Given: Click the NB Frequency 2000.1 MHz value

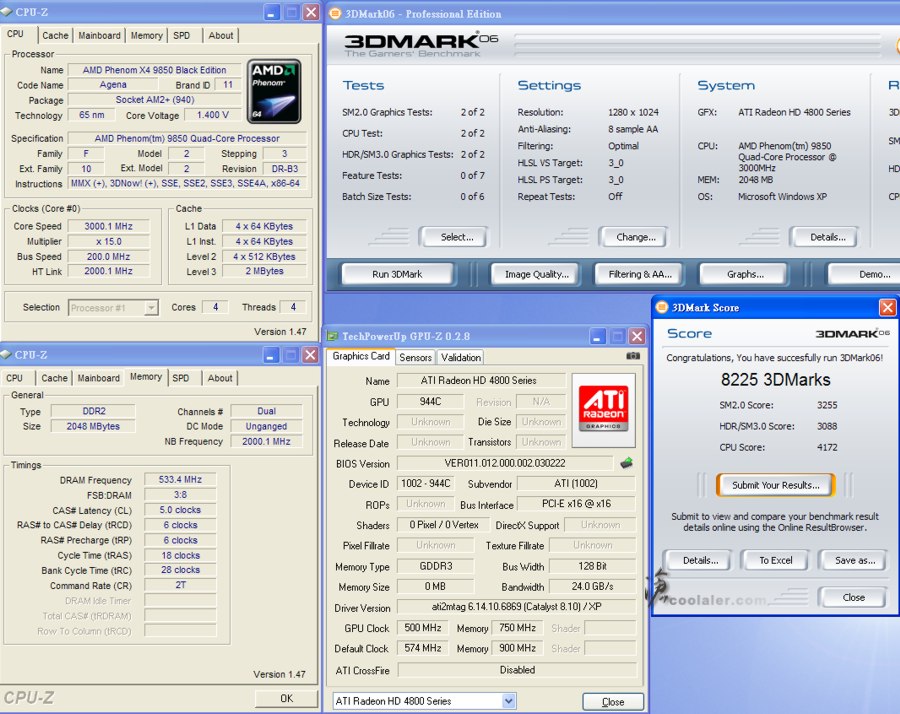Looking at the screenshot, I should pyautogui.click(x=266, y=441).
